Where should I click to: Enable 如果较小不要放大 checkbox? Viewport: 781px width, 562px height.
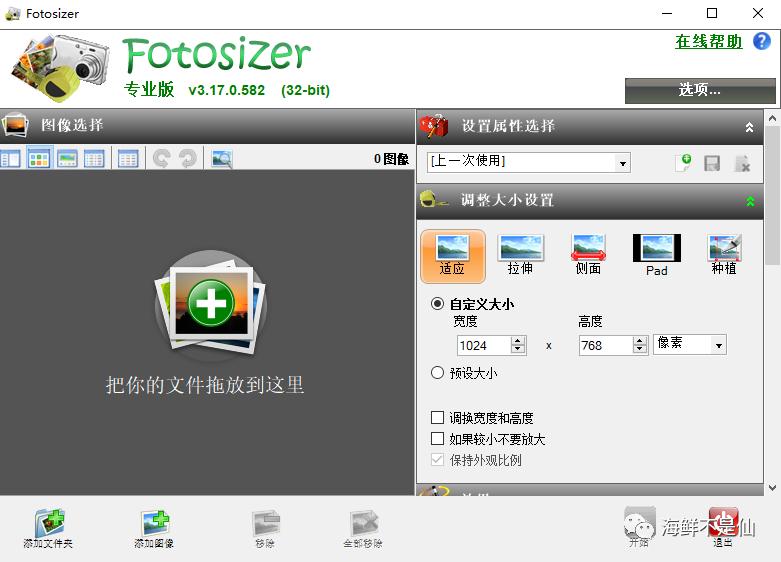click(437, 438)
